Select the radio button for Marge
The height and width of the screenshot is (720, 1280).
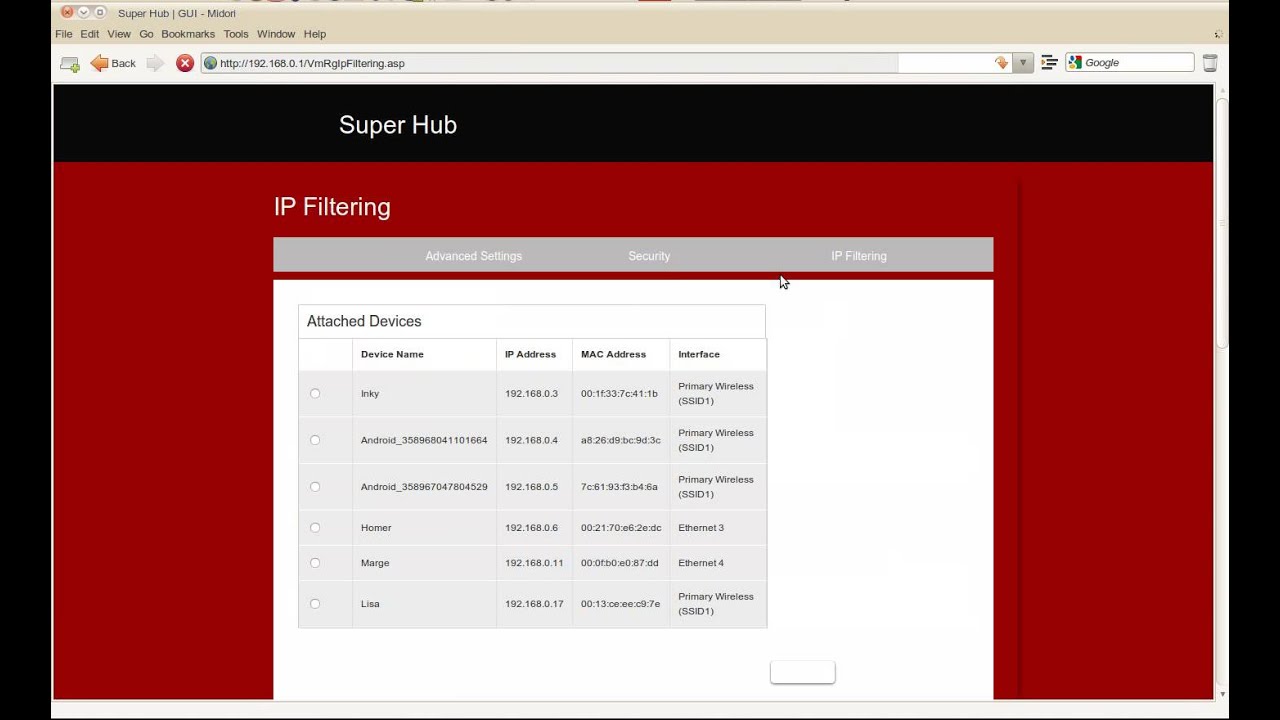315,563
